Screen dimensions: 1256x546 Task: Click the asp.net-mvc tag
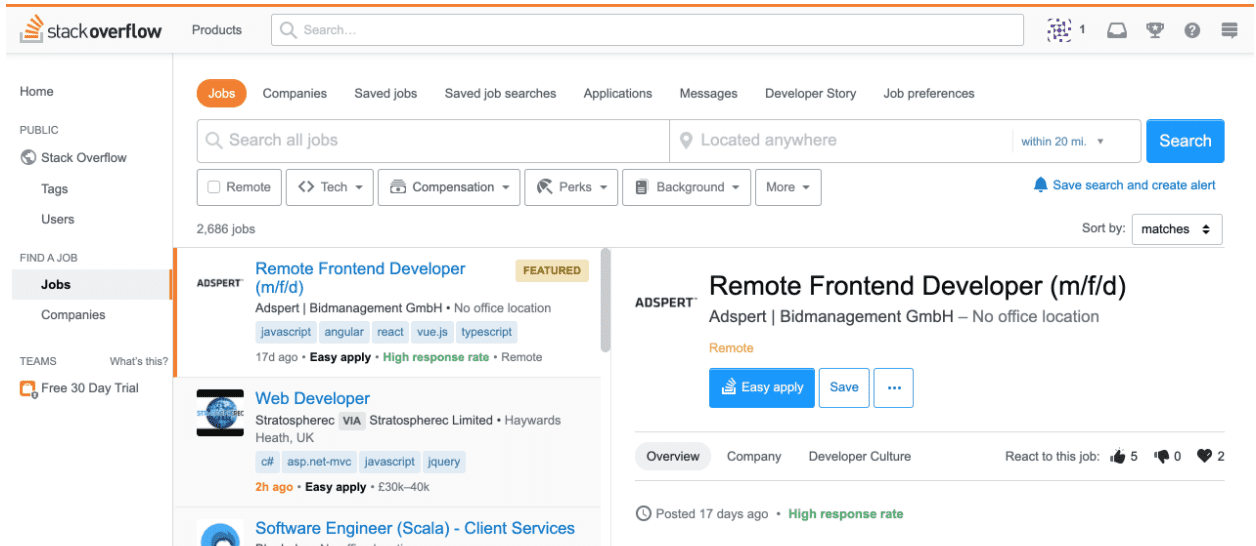(318, 462)
